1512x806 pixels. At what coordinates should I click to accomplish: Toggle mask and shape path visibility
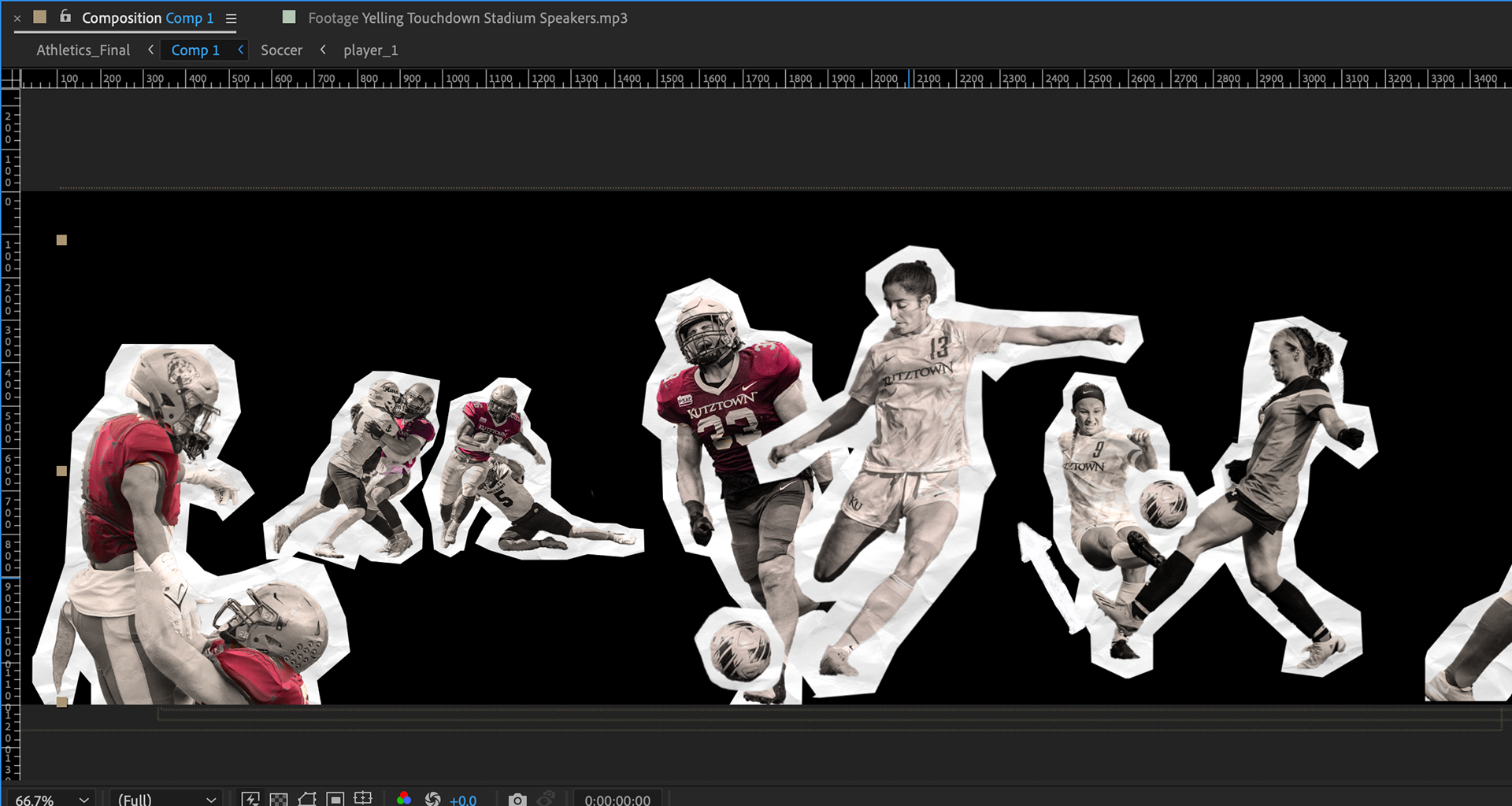click(x=307, y=799)
